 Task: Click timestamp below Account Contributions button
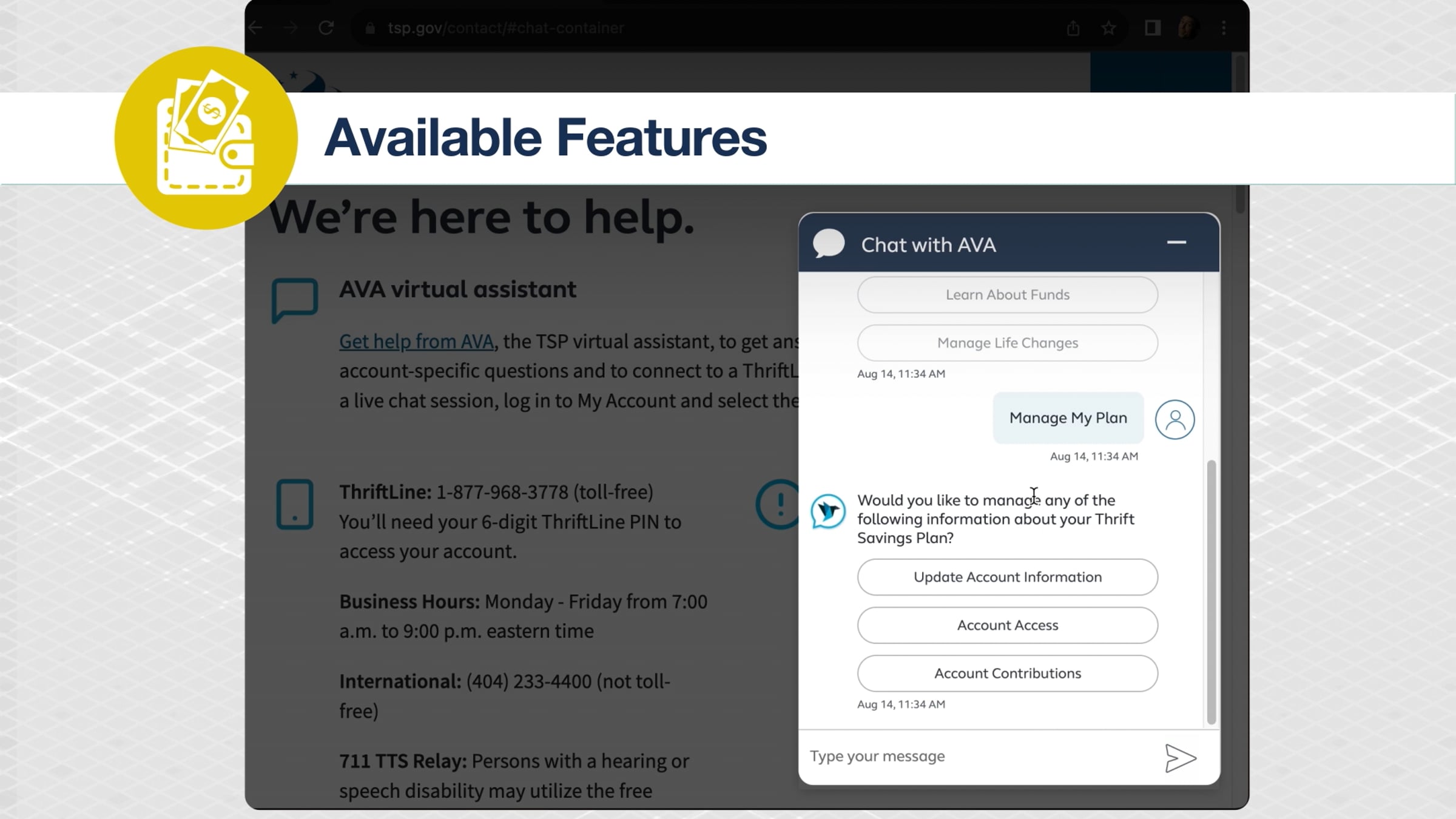point(901,705)
